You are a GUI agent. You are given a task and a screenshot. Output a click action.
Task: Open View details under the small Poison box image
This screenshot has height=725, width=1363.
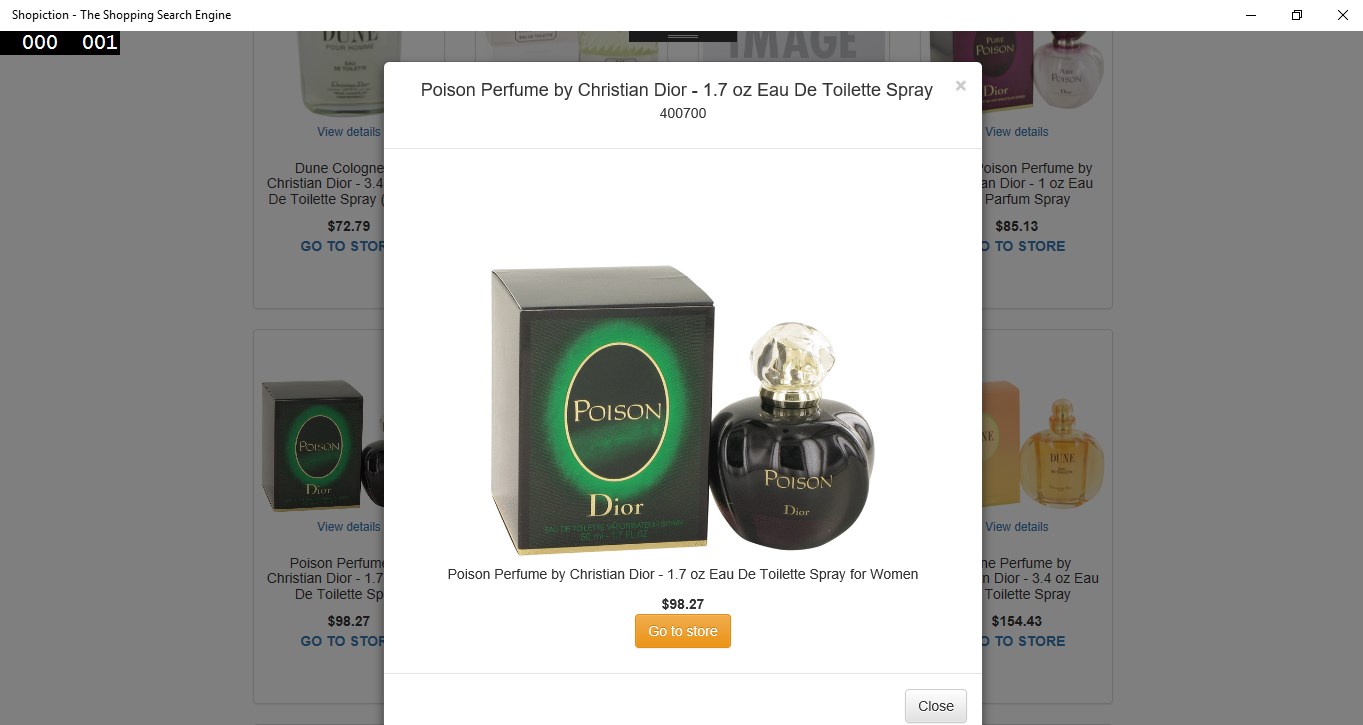[349, 527]
